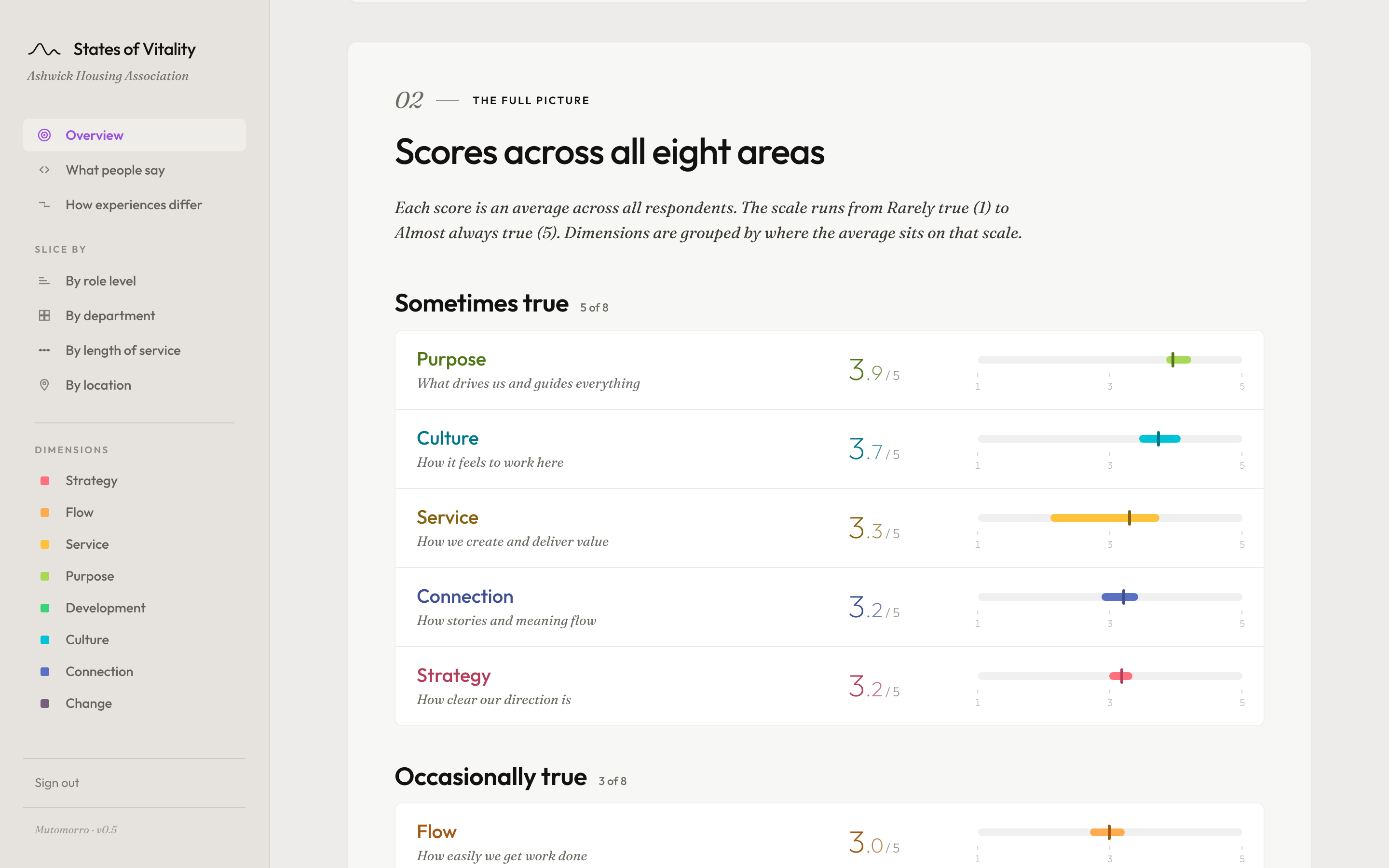Open the Flow dimension heading
Screen dimensions: 1389x868
click(436, 832)
